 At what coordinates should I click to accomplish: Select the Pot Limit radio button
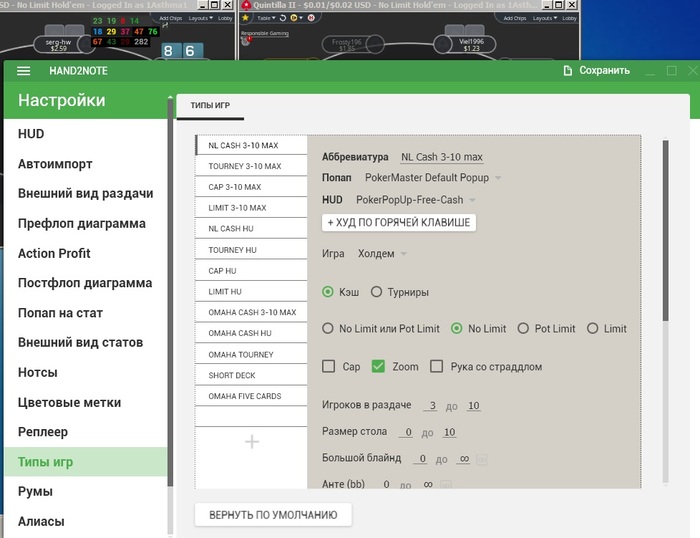tap(523, 329)
